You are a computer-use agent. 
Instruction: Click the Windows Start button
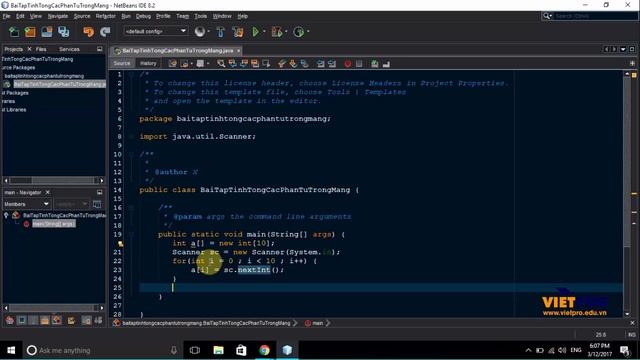tap(11, 350)
